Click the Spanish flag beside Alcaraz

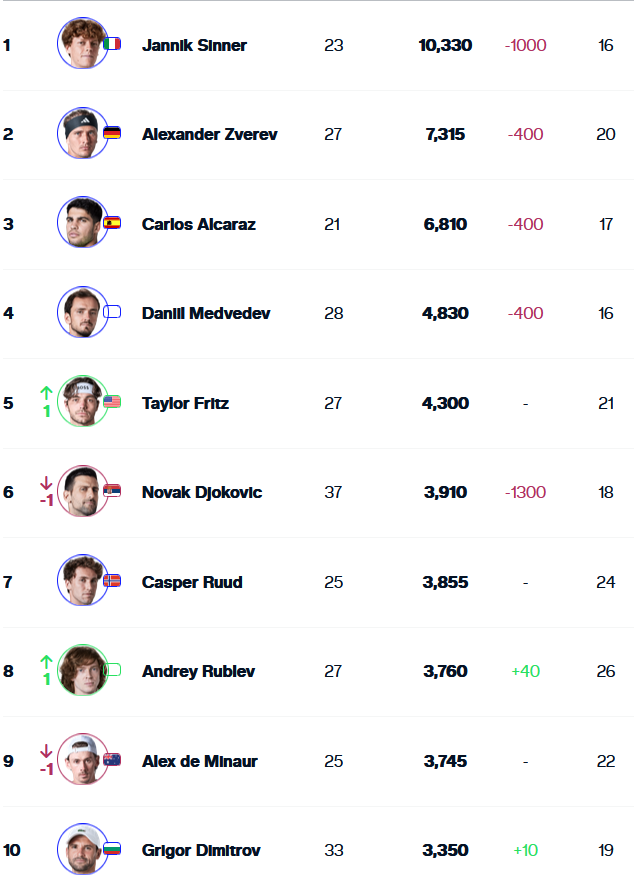112,223
